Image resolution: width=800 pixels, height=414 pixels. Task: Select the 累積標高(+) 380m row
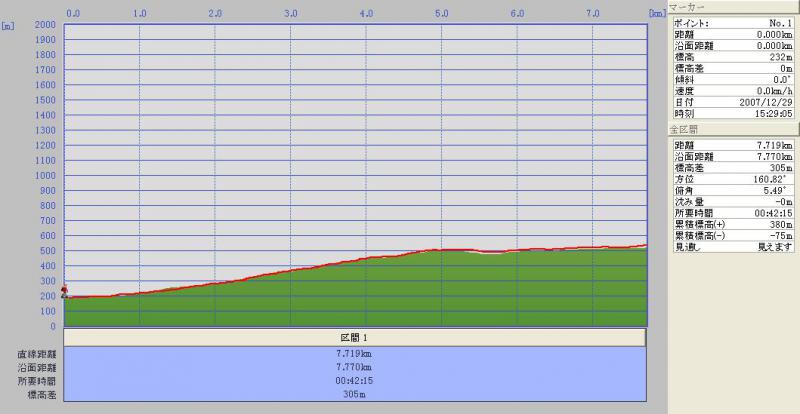pyautogui.click(x=733, y=224)
